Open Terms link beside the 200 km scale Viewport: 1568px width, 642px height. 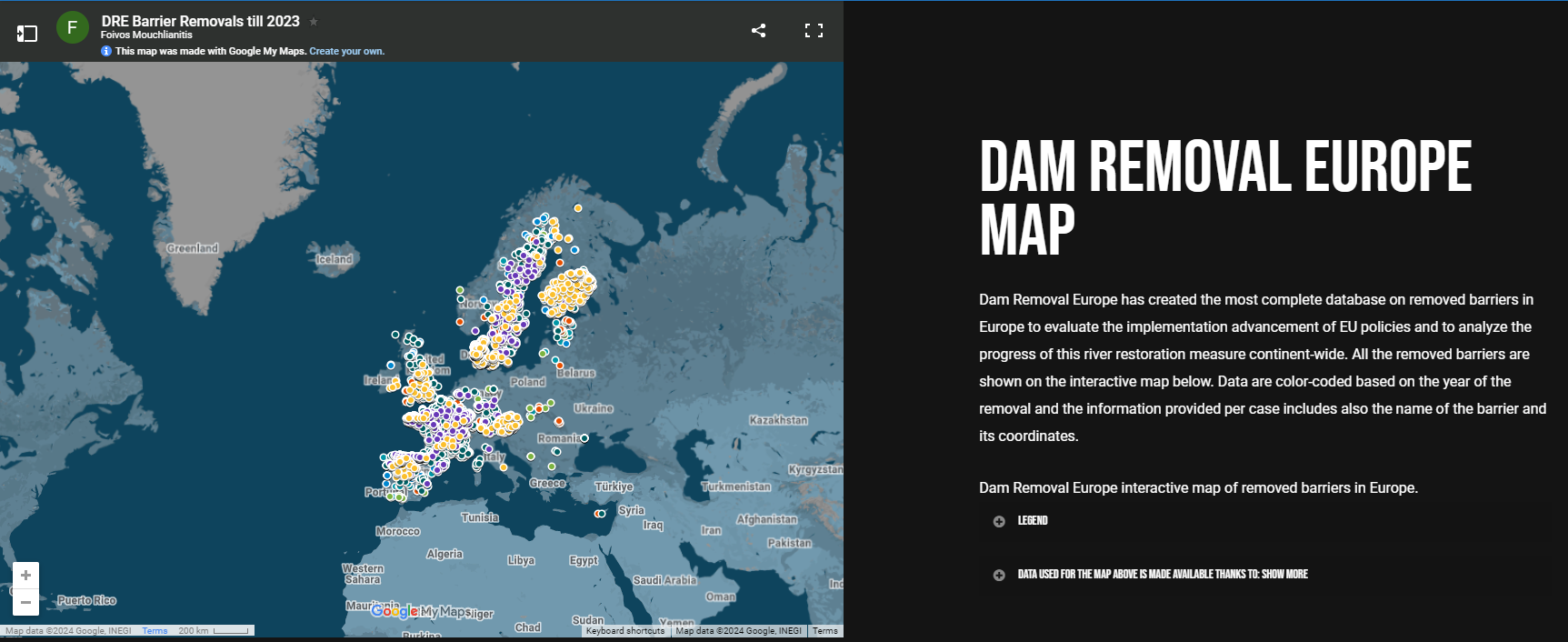pos(155,631)
